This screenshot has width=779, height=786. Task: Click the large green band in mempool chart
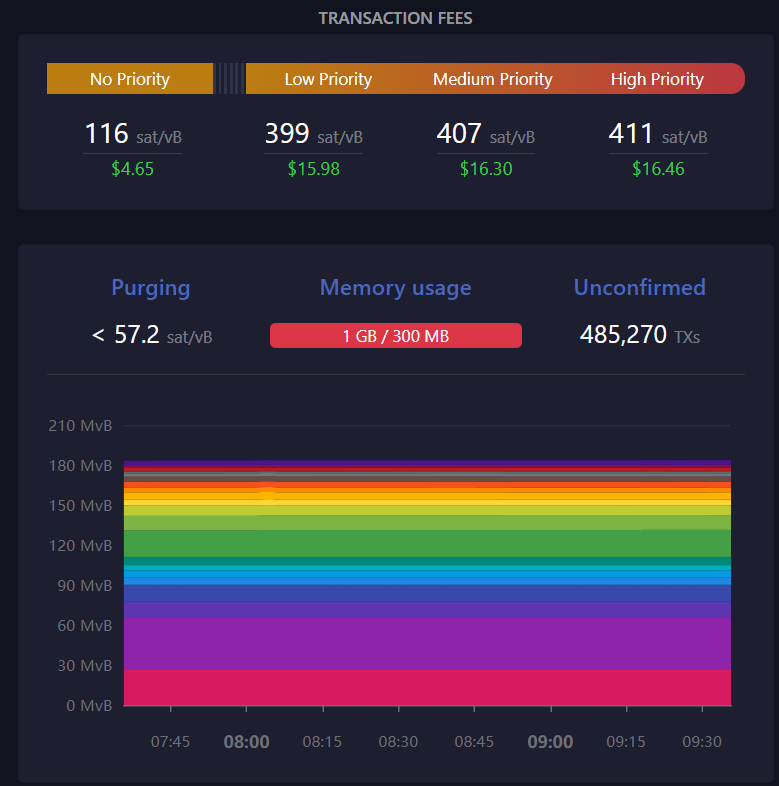coord(427,543)
